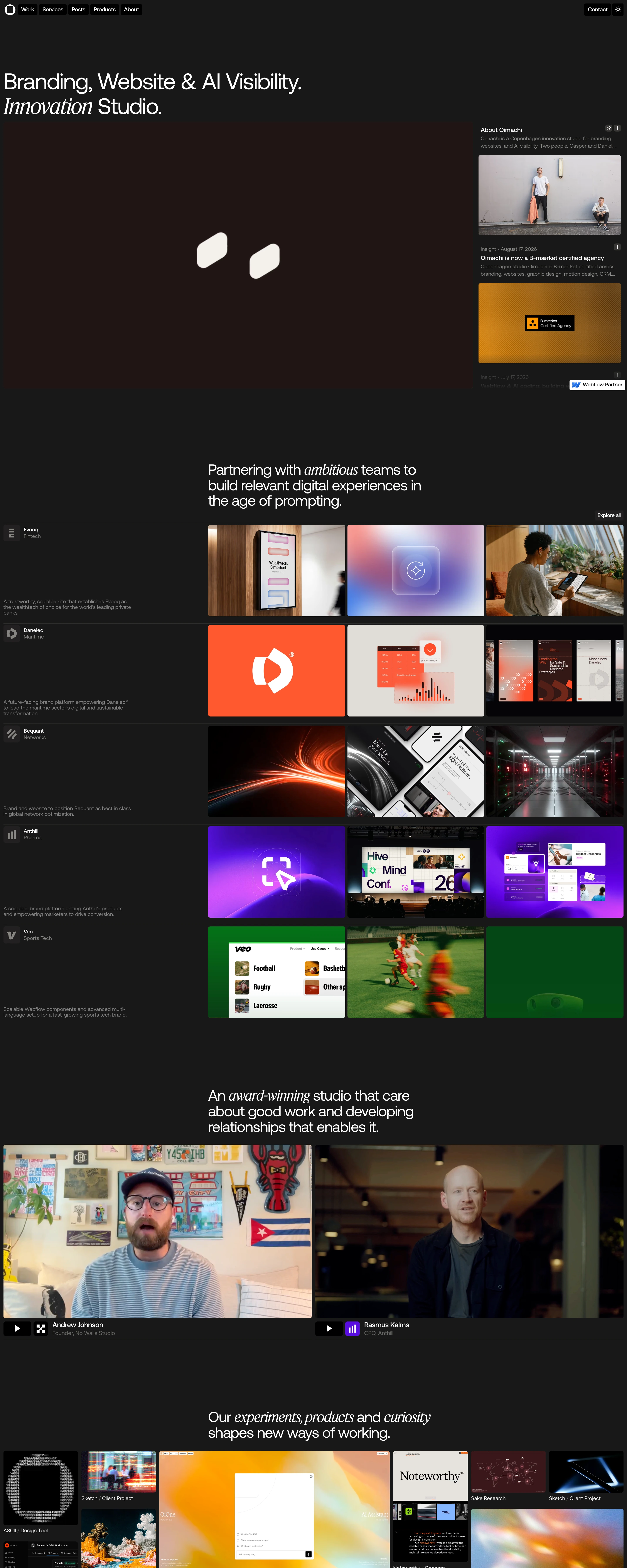Open Rasmus Kalms' video thumbnail
The height and width of the screenshot is (1568, 627).
coord(469,1231)
